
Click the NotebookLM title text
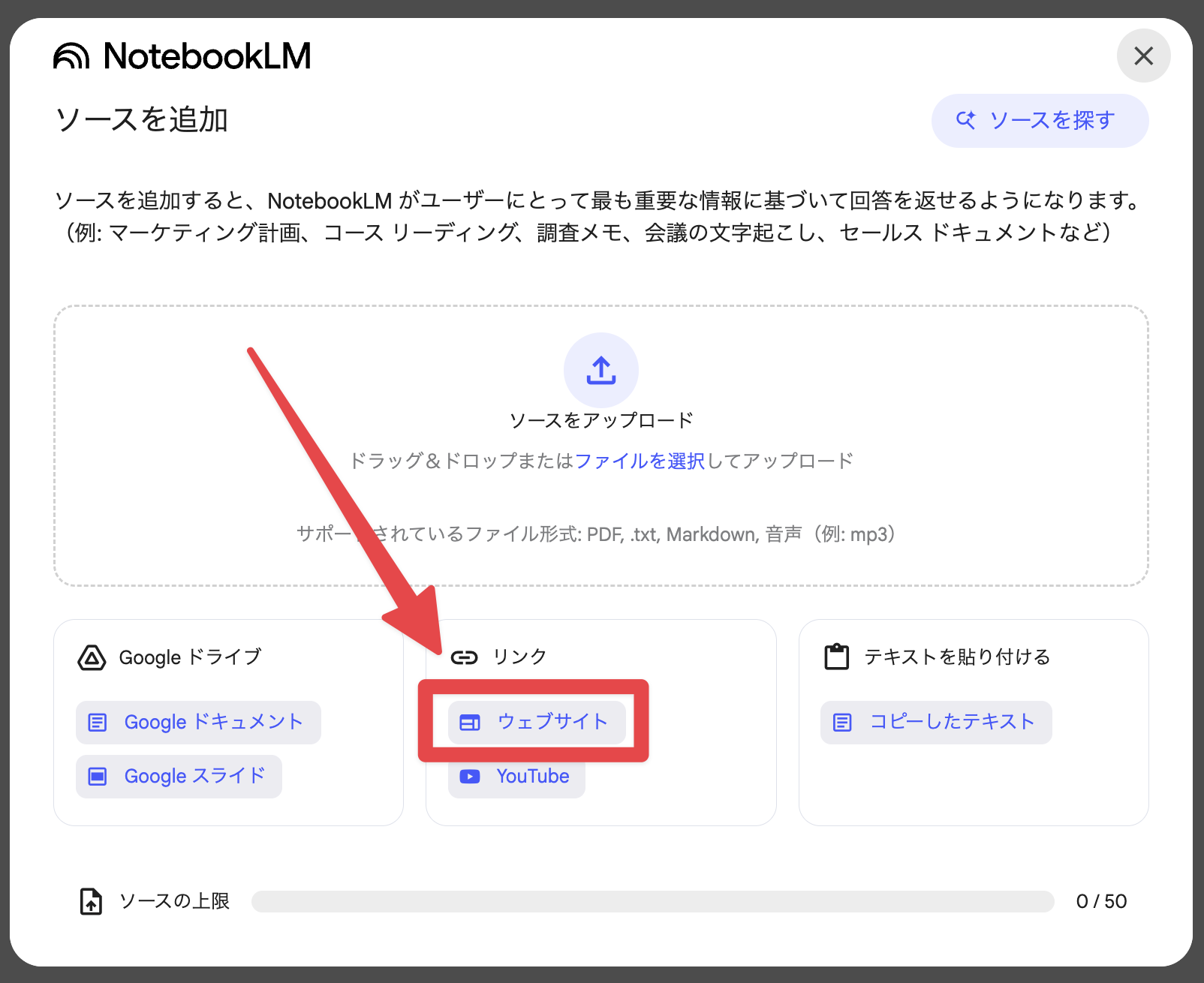[207, 56]
